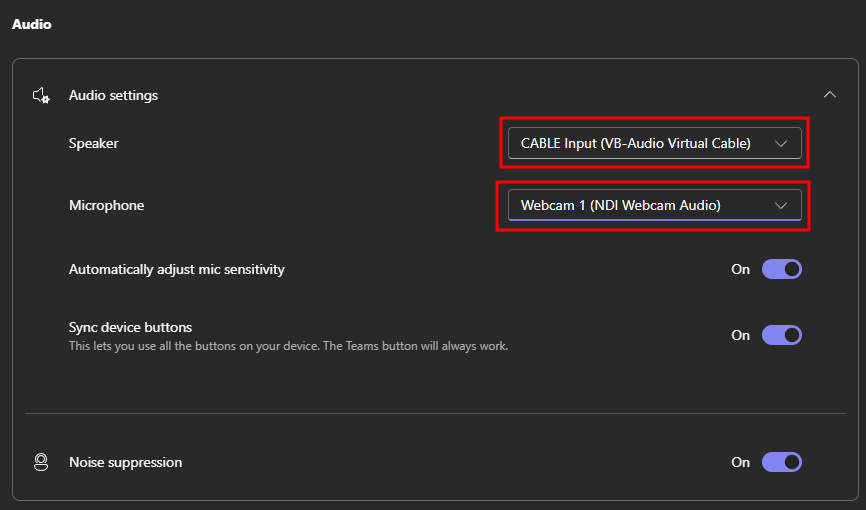The width and height of the screenshot is (866, 510).
Task: Click the On text beside Noise suppression
Action: 740,462
